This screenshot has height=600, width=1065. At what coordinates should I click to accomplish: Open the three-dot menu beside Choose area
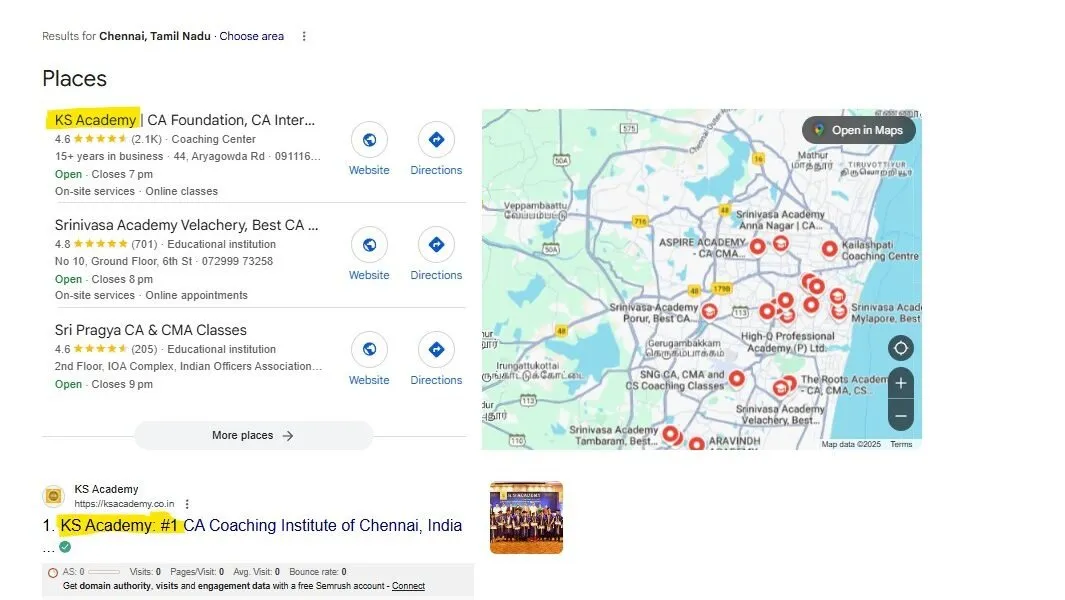click(x=304, y=36)
